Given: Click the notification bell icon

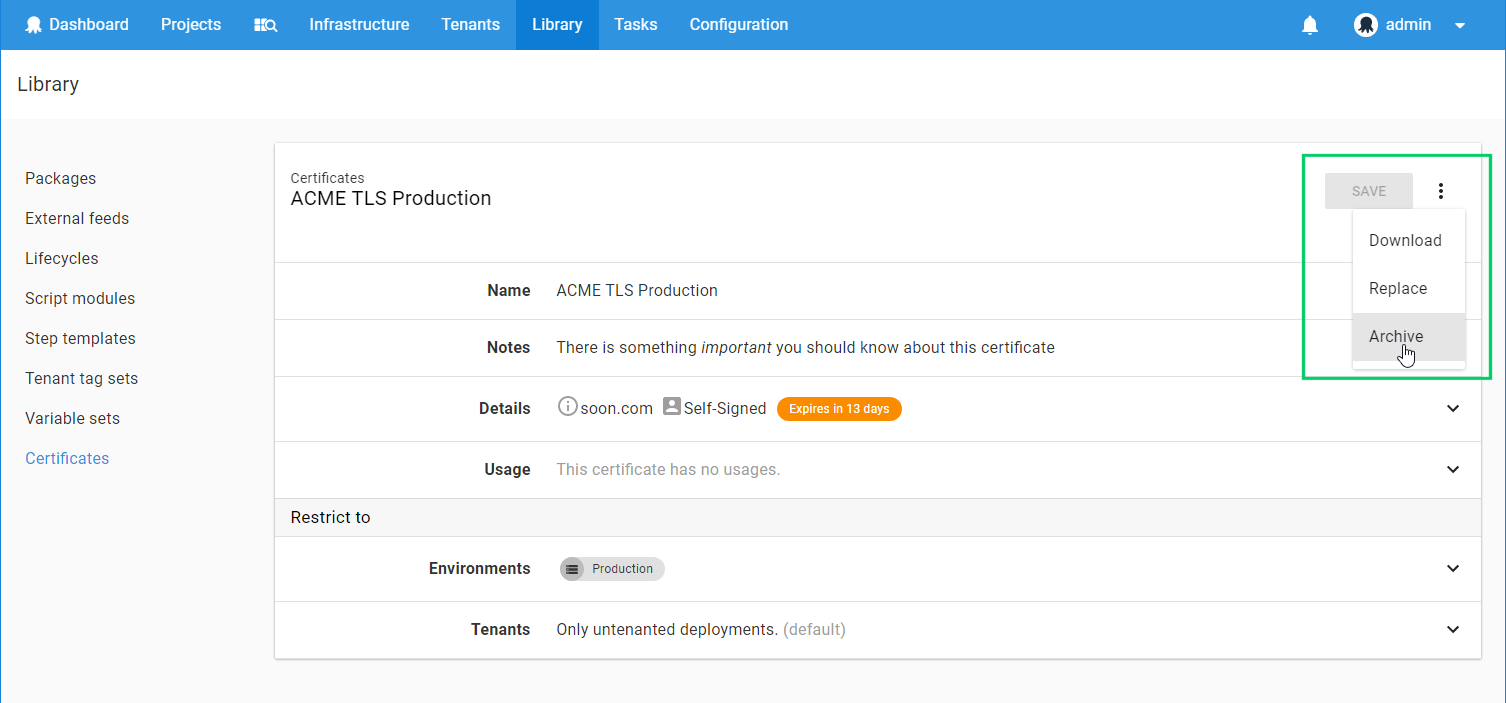Looking at the screenshot, I should tap(1310, 25).
